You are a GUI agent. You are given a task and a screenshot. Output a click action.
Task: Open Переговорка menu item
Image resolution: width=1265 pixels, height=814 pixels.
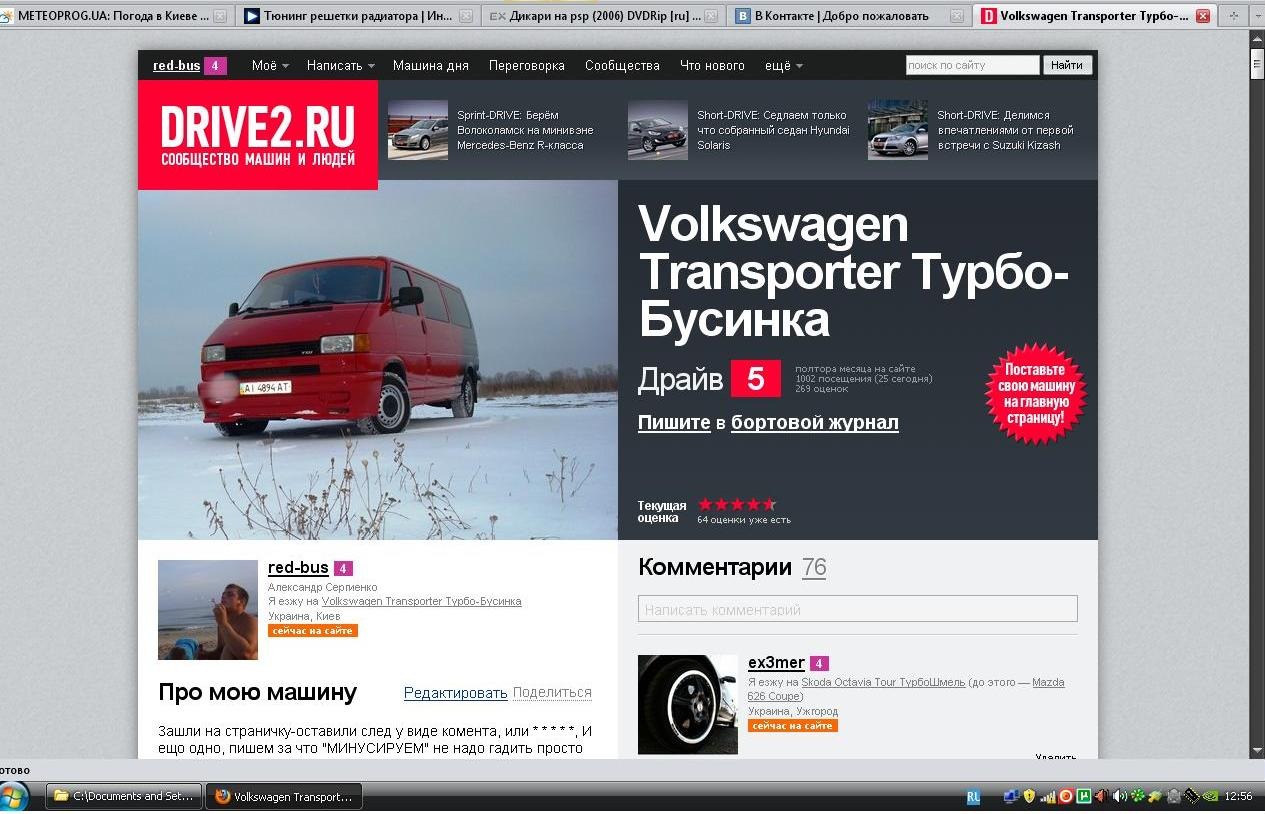point(527,65)
